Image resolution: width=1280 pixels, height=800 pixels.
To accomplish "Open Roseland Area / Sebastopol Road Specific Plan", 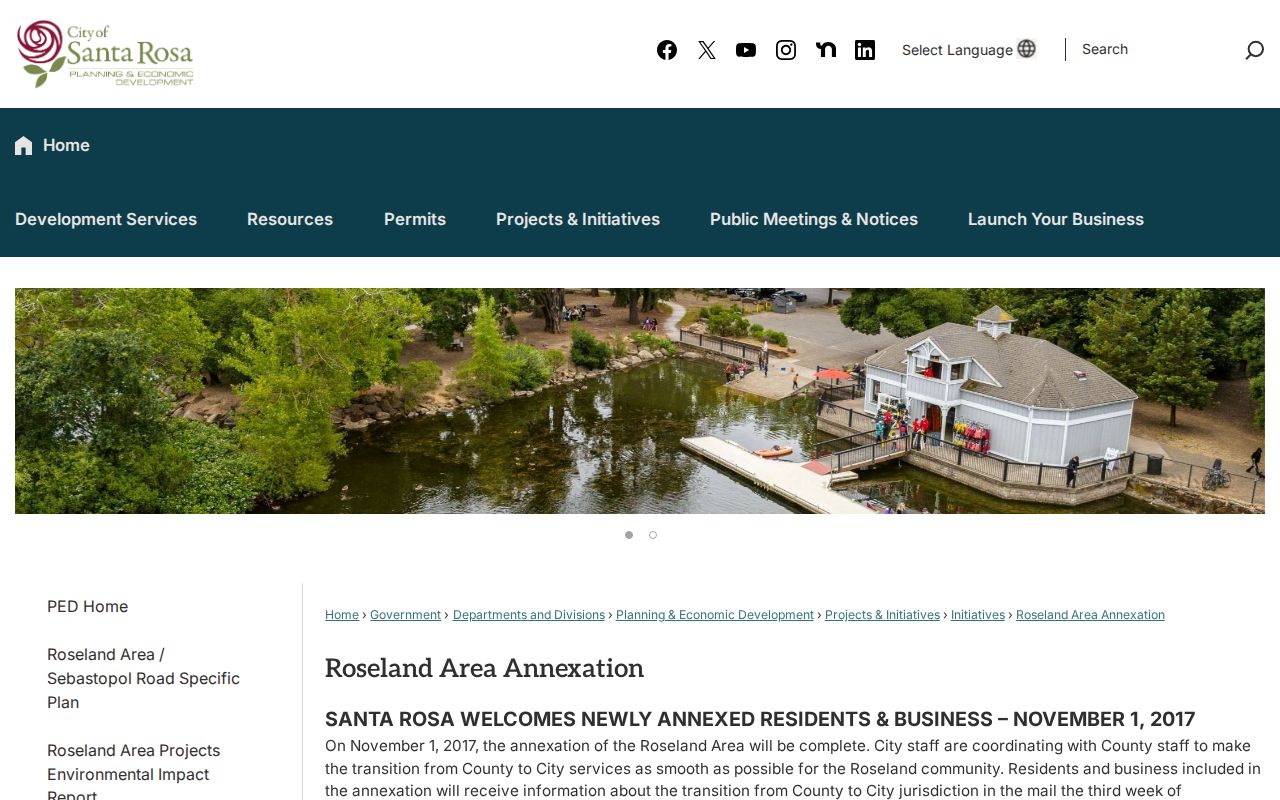I will click(143, 678).
